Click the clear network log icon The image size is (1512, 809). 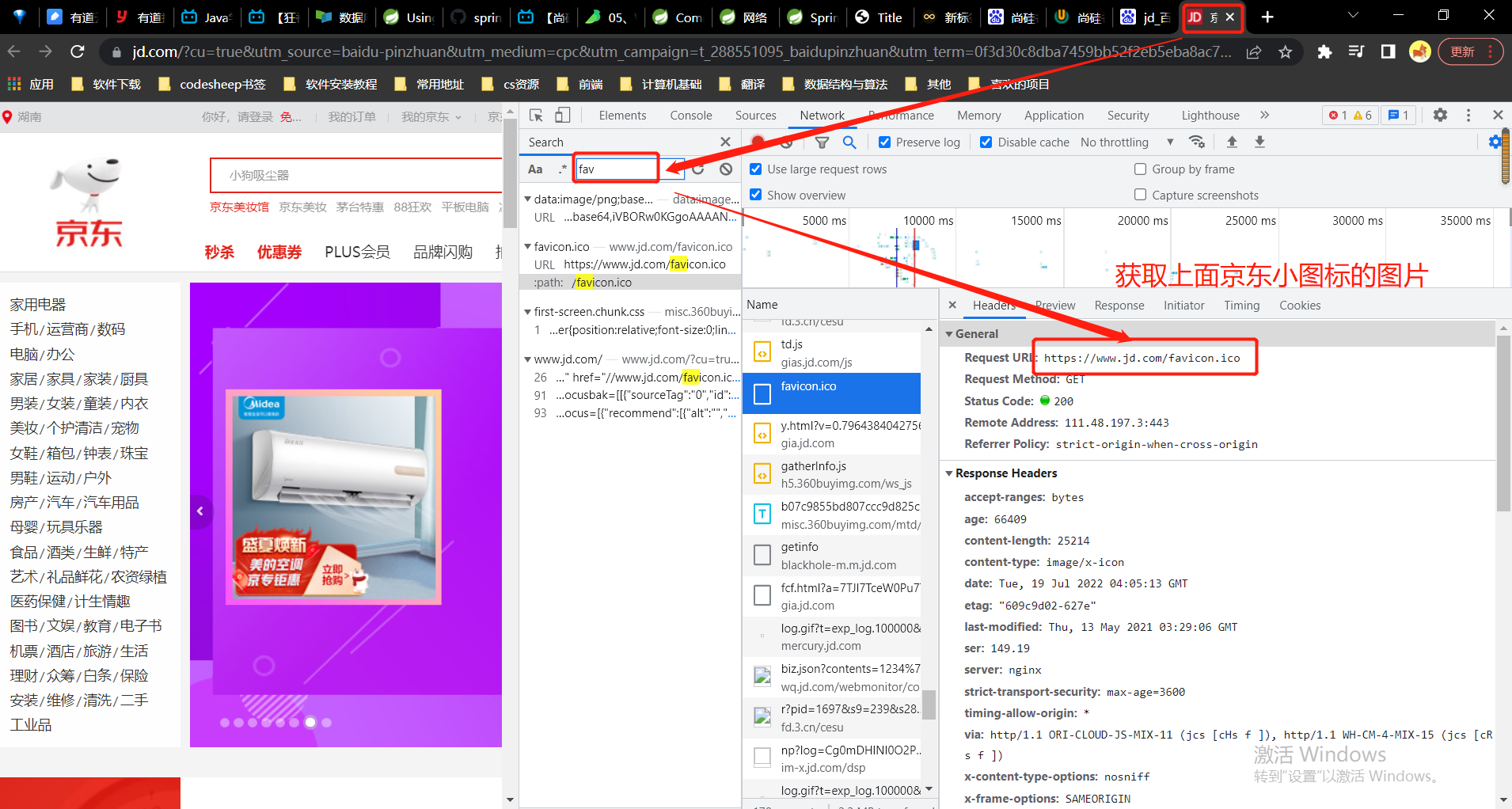pos(786,142)
